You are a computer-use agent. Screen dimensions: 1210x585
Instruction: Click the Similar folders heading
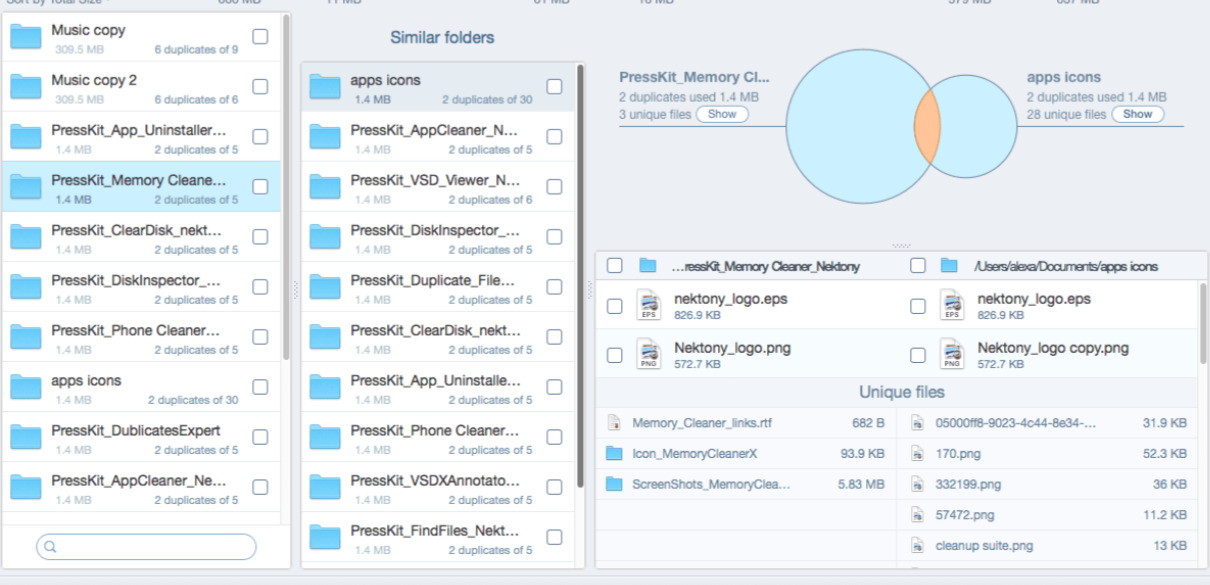tap(442, 38)
